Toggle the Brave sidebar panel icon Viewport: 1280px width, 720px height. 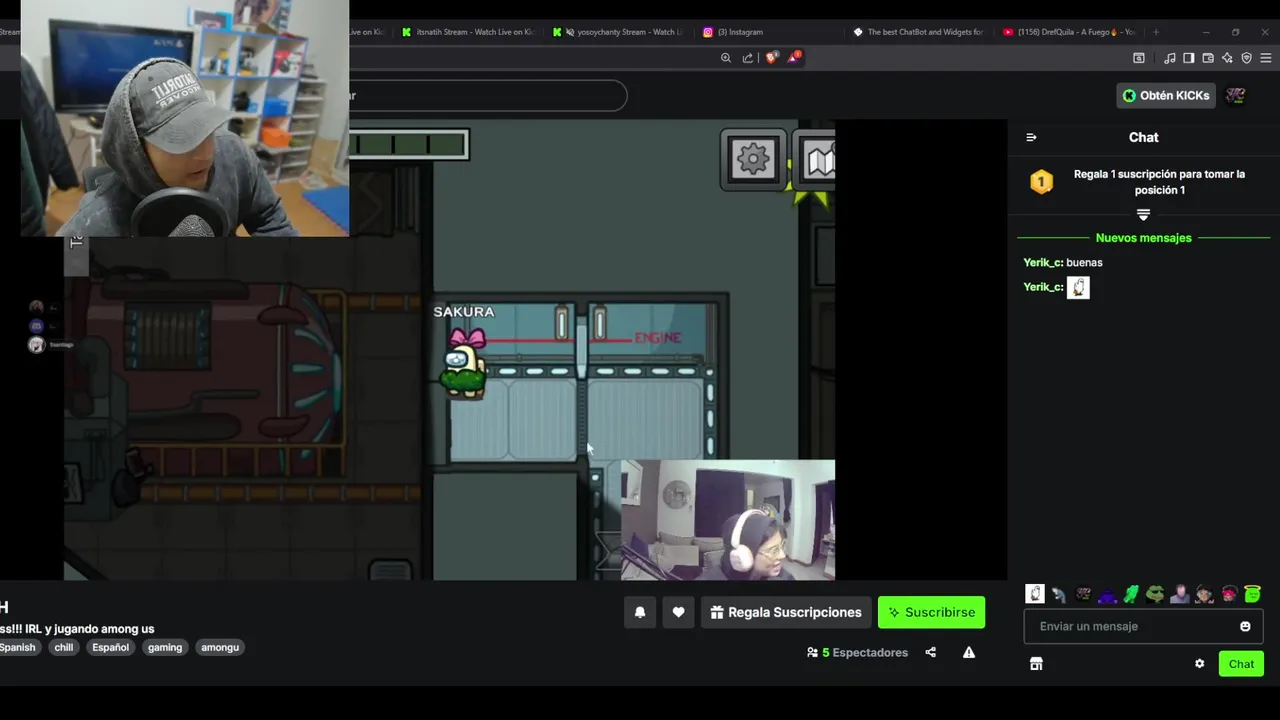tap(1188, 58)
